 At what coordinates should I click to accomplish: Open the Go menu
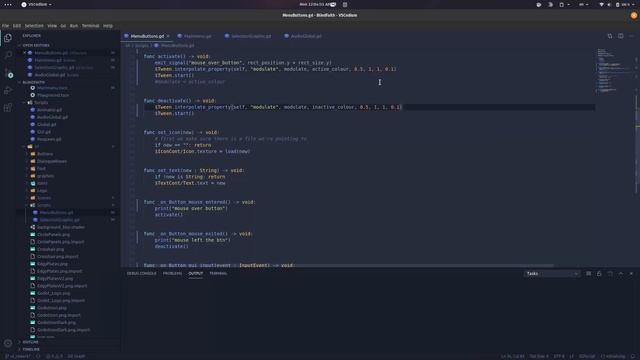[63, 26]
